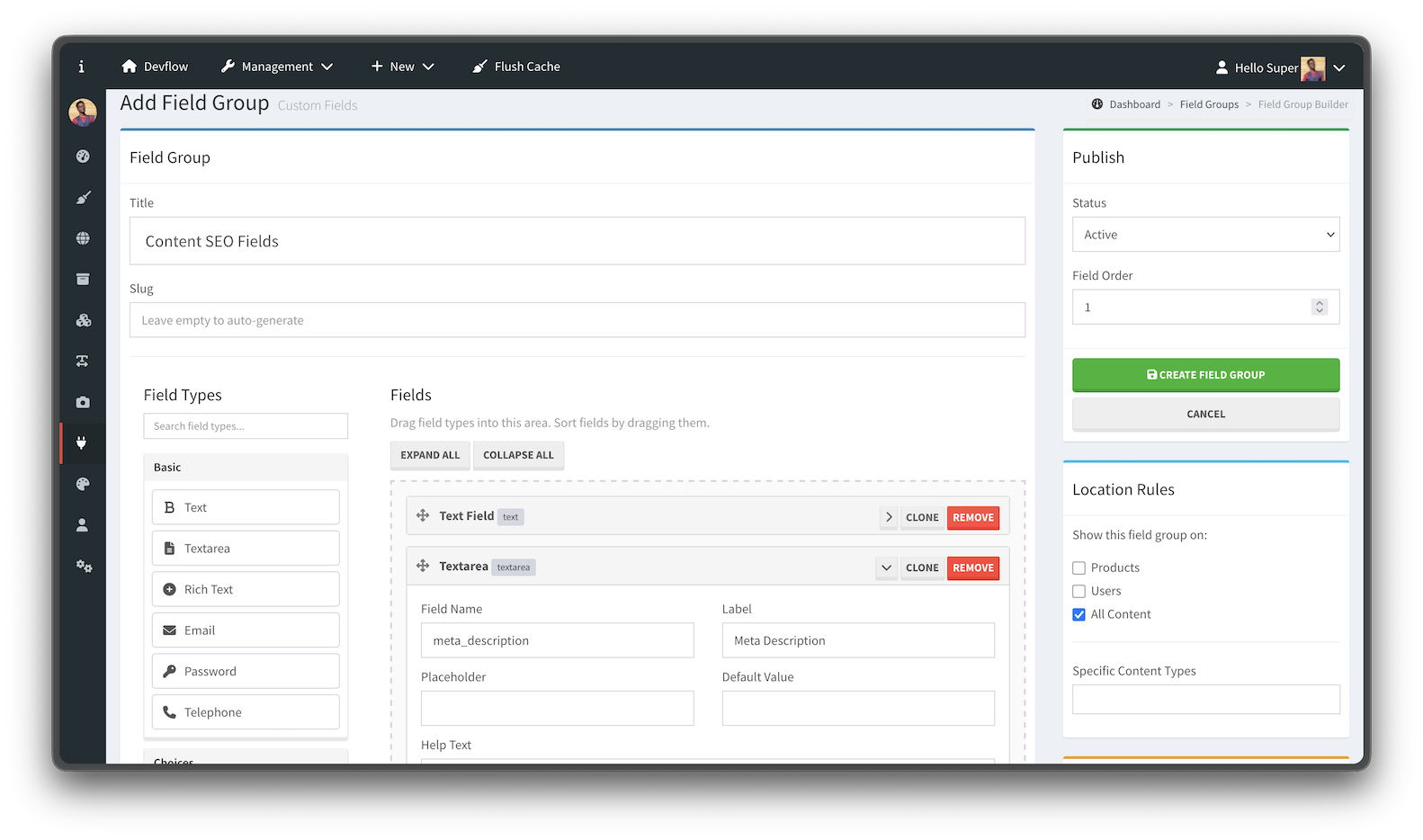Open the New menu

coord(402,67)
